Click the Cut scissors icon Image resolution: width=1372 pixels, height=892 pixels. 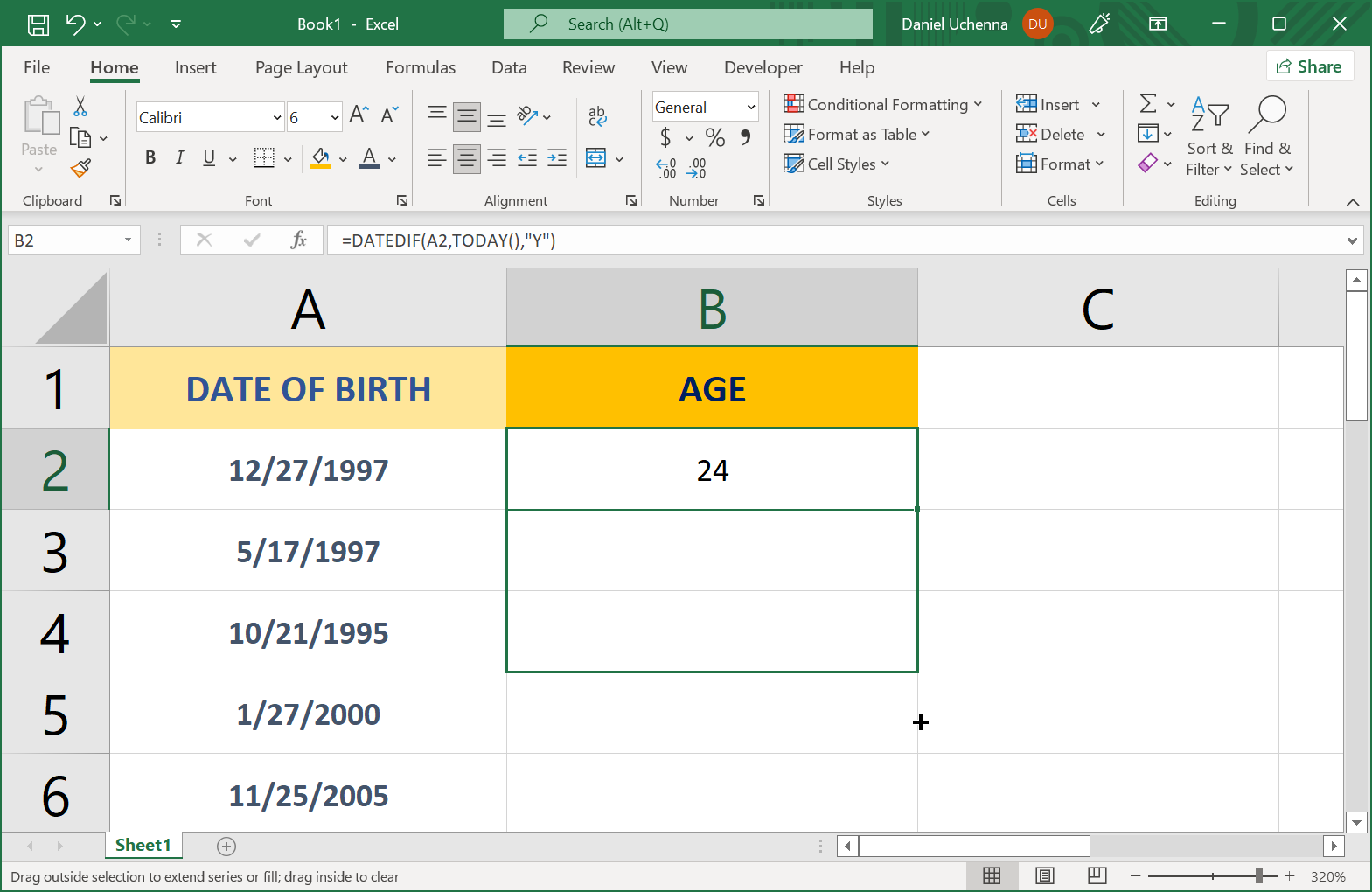tap(80, 107)
